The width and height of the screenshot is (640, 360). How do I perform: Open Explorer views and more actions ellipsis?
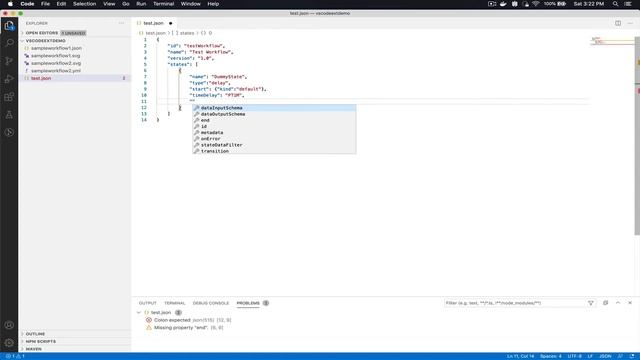[x=121, y=23]
